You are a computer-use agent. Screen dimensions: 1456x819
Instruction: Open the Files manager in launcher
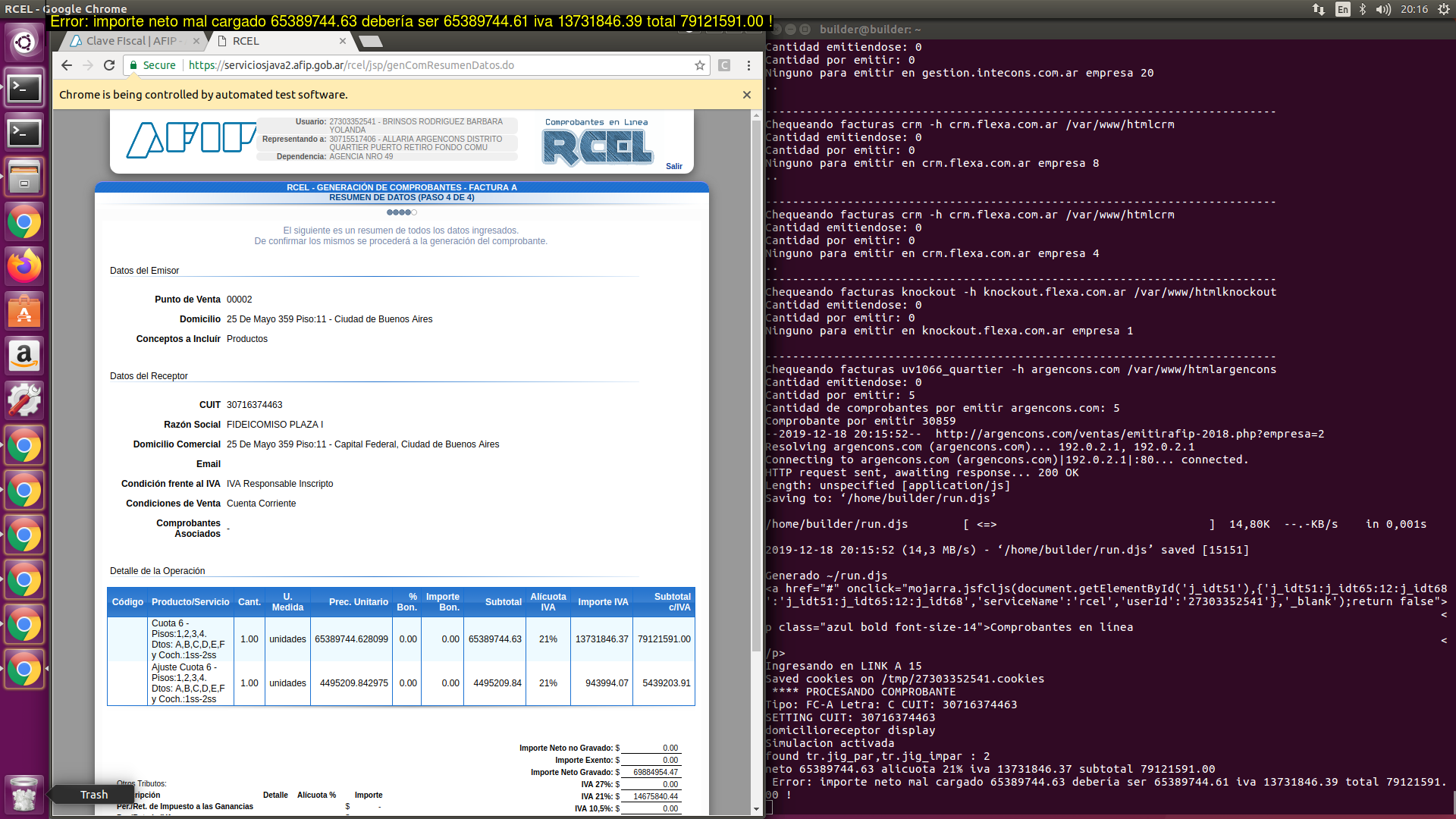coord(24,177)
